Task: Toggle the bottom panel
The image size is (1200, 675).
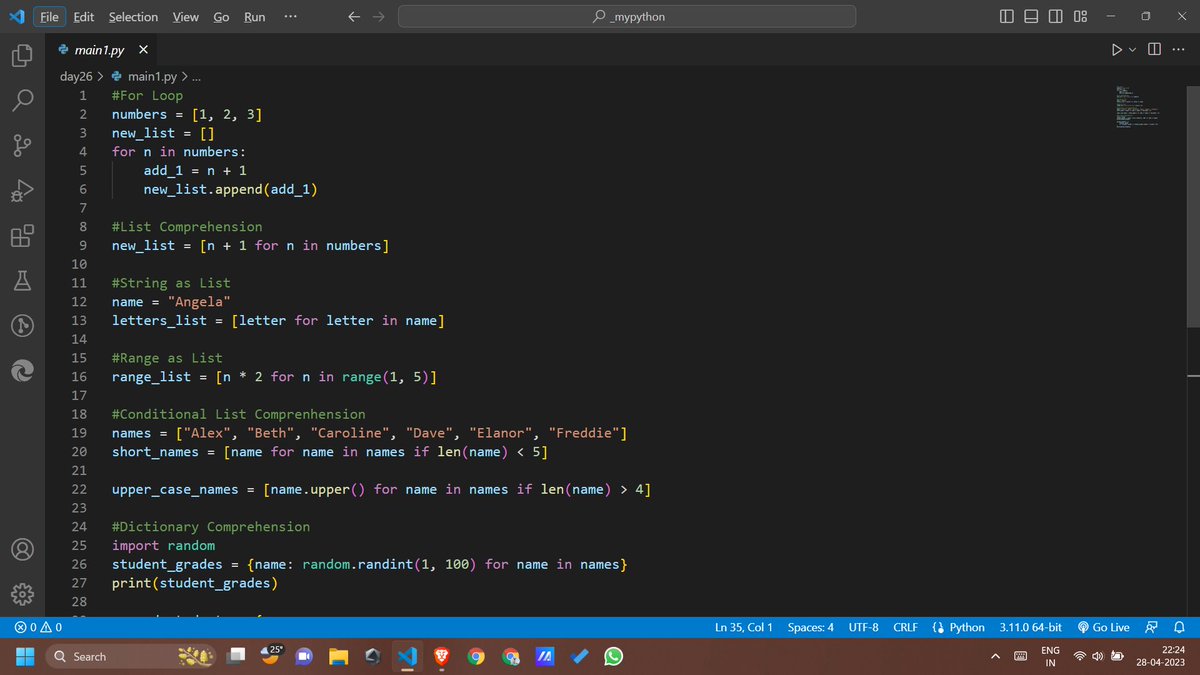Action: tap(1031, 16)
